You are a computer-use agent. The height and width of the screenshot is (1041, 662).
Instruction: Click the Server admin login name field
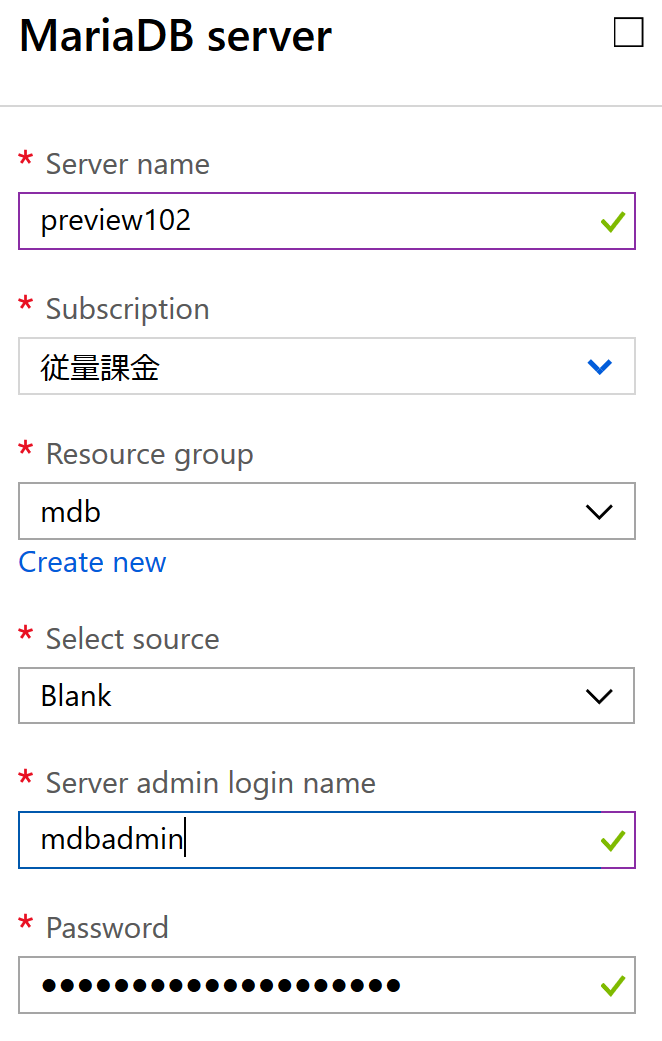[300, 840]
